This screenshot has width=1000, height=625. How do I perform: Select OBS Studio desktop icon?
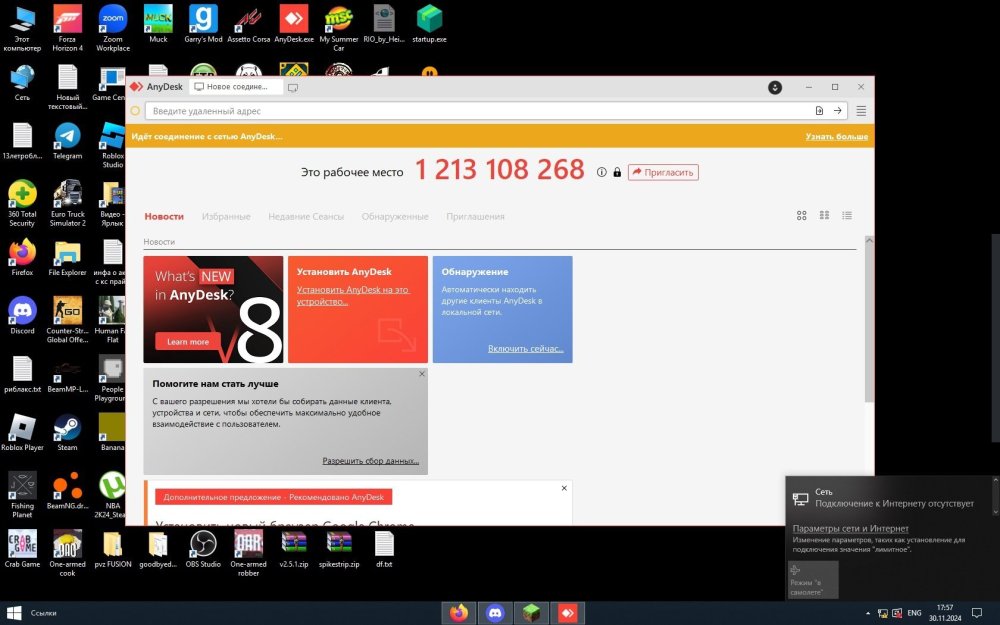click(203, 549)
